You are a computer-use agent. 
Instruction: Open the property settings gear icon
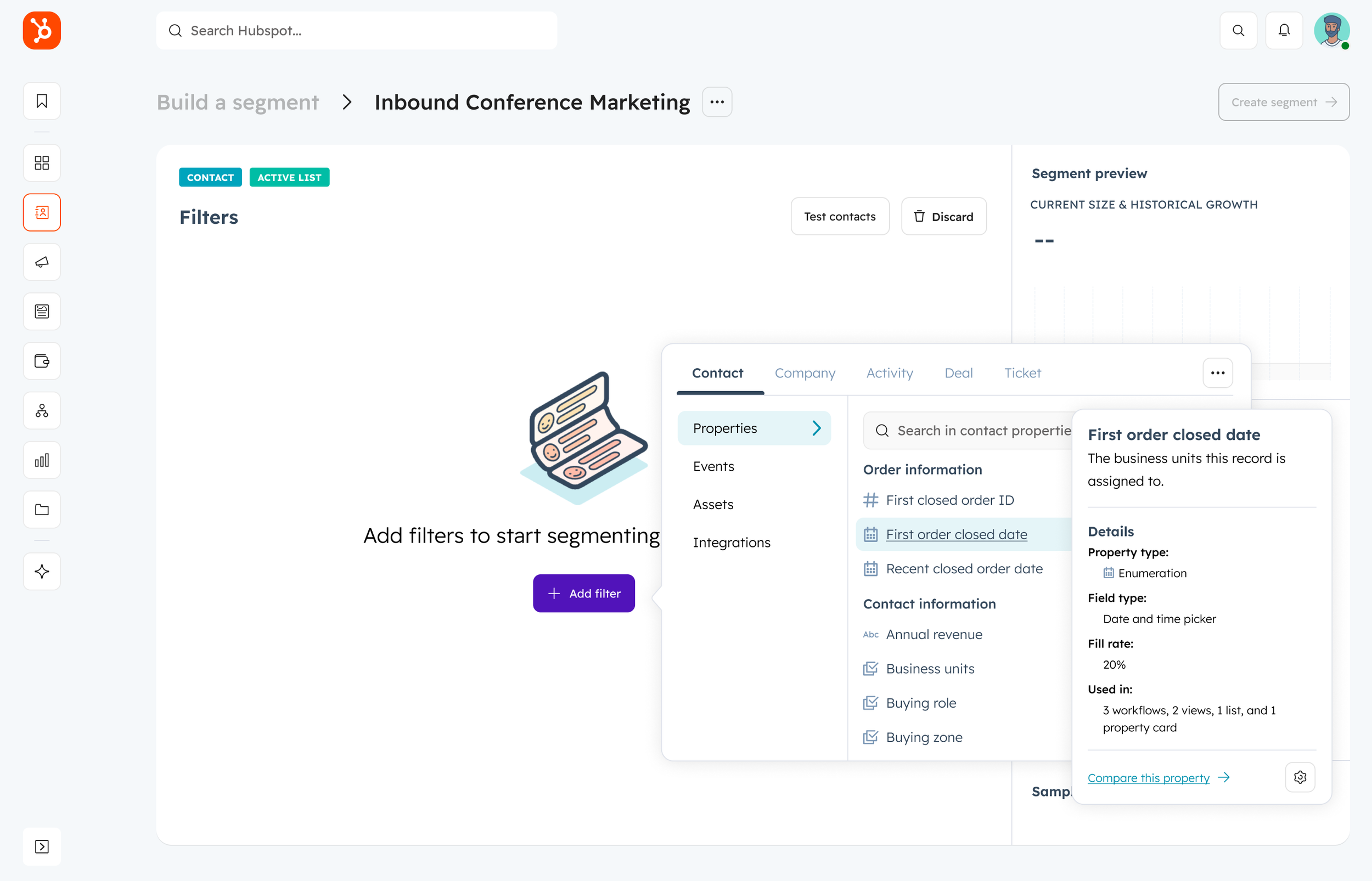tap(1300, 777)
